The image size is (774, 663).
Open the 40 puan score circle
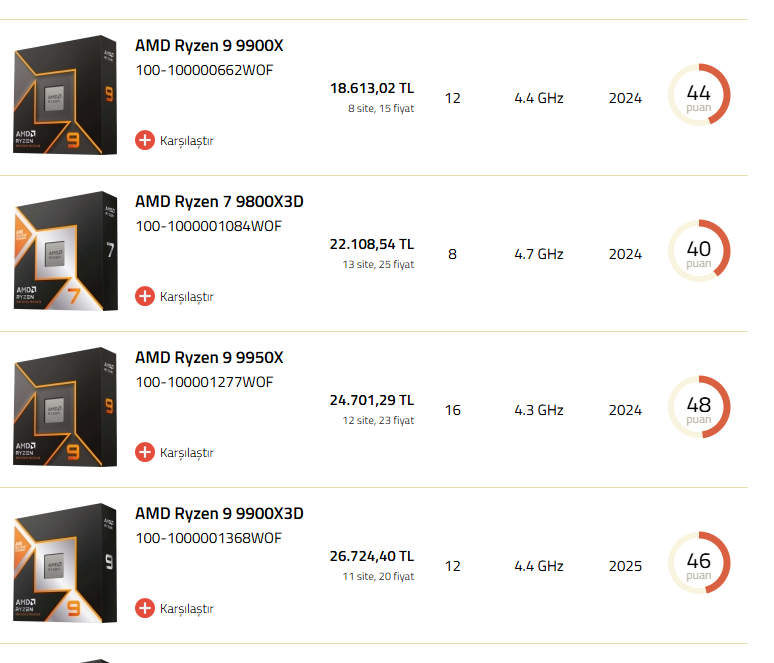(699, 251)
